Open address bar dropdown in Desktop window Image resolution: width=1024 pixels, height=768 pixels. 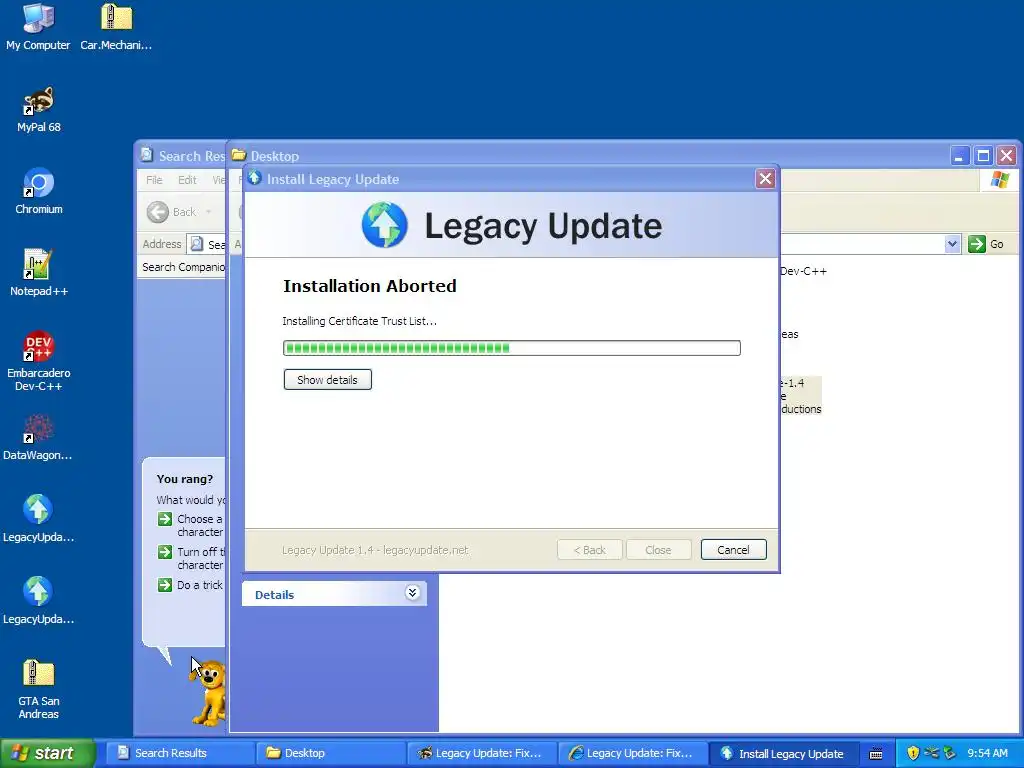(952, 244)
